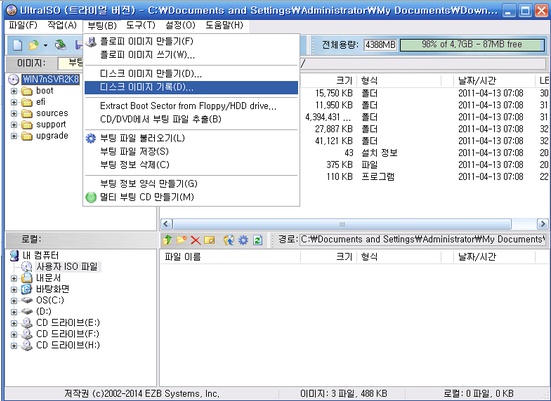Click the red X delete icon
The height and width of the screenshot is (401, 551).
pyautogui.click(x=195, y=240)
